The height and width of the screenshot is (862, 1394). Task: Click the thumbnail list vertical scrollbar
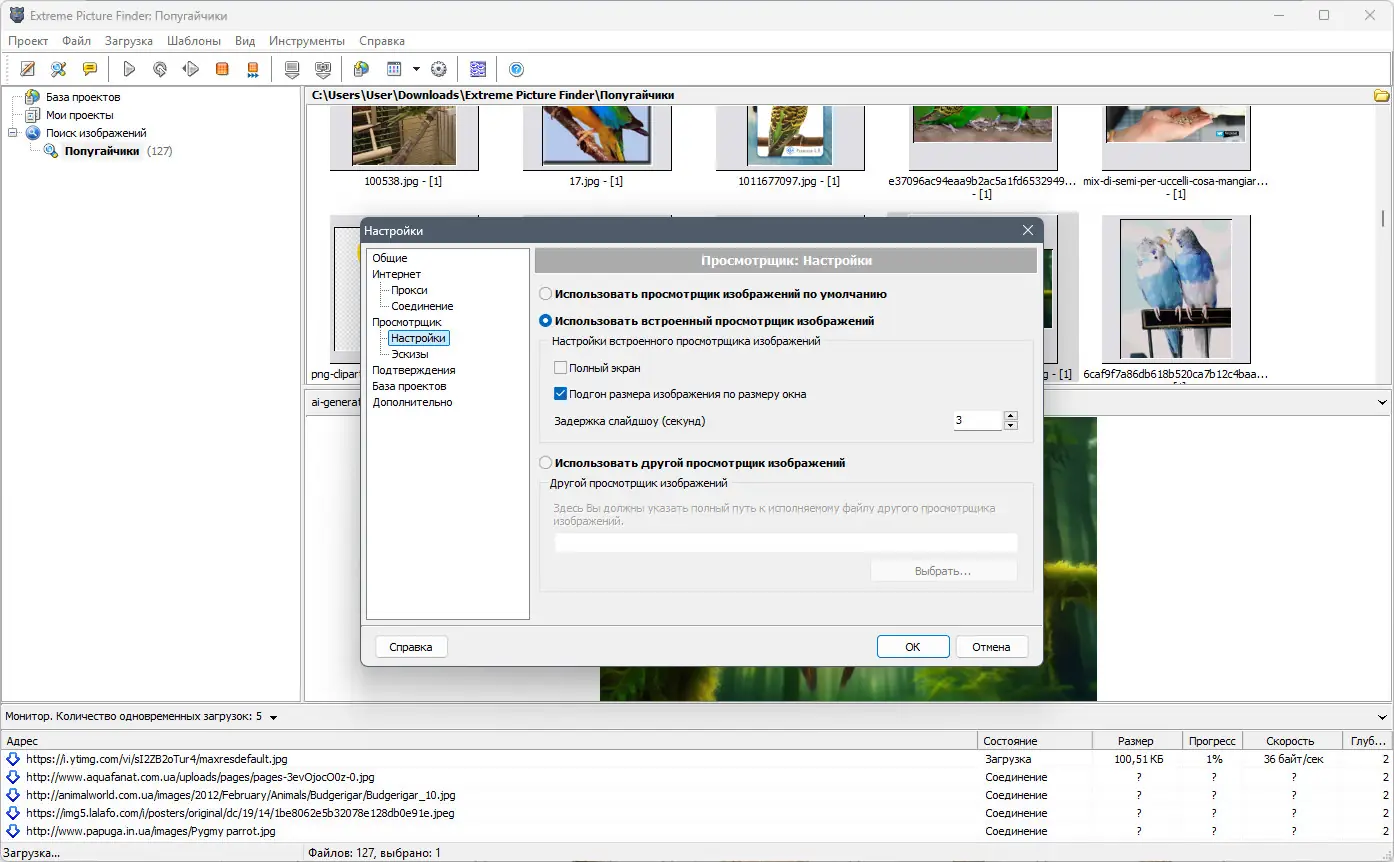coord(1383,219)
